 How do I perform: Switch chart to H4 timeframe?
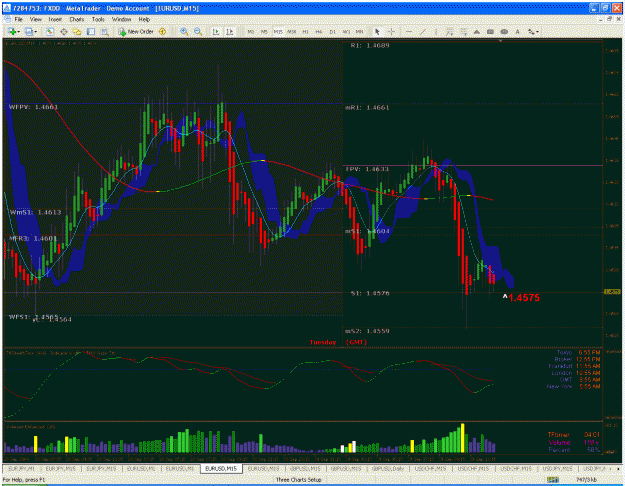coord(319,31)
